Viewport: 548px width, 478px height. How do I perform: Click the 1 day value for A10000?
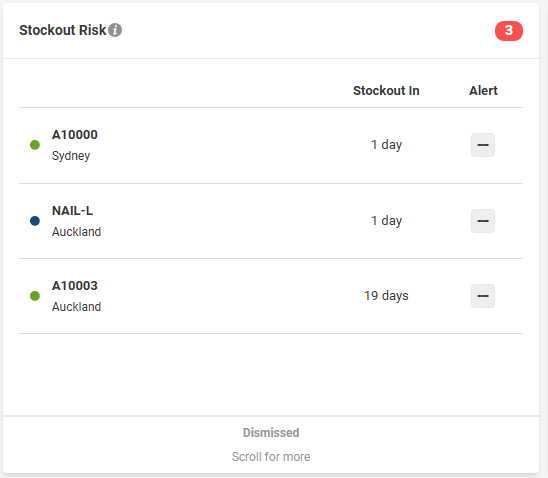386,144
